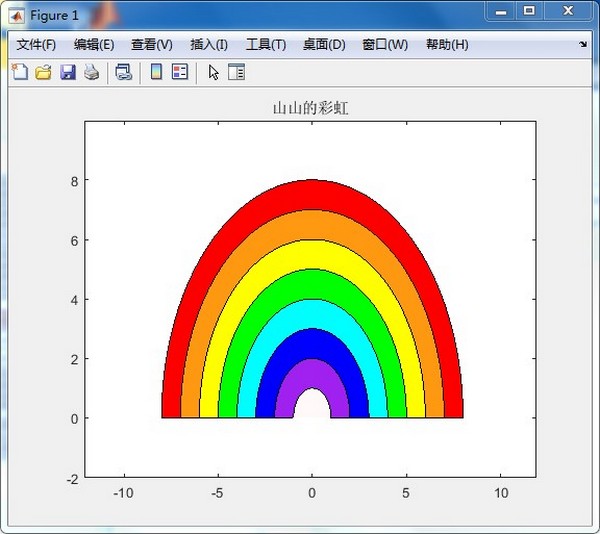600x534 pixels.
Task: Click the y-axis tick label -2
Action: point(72,479)
